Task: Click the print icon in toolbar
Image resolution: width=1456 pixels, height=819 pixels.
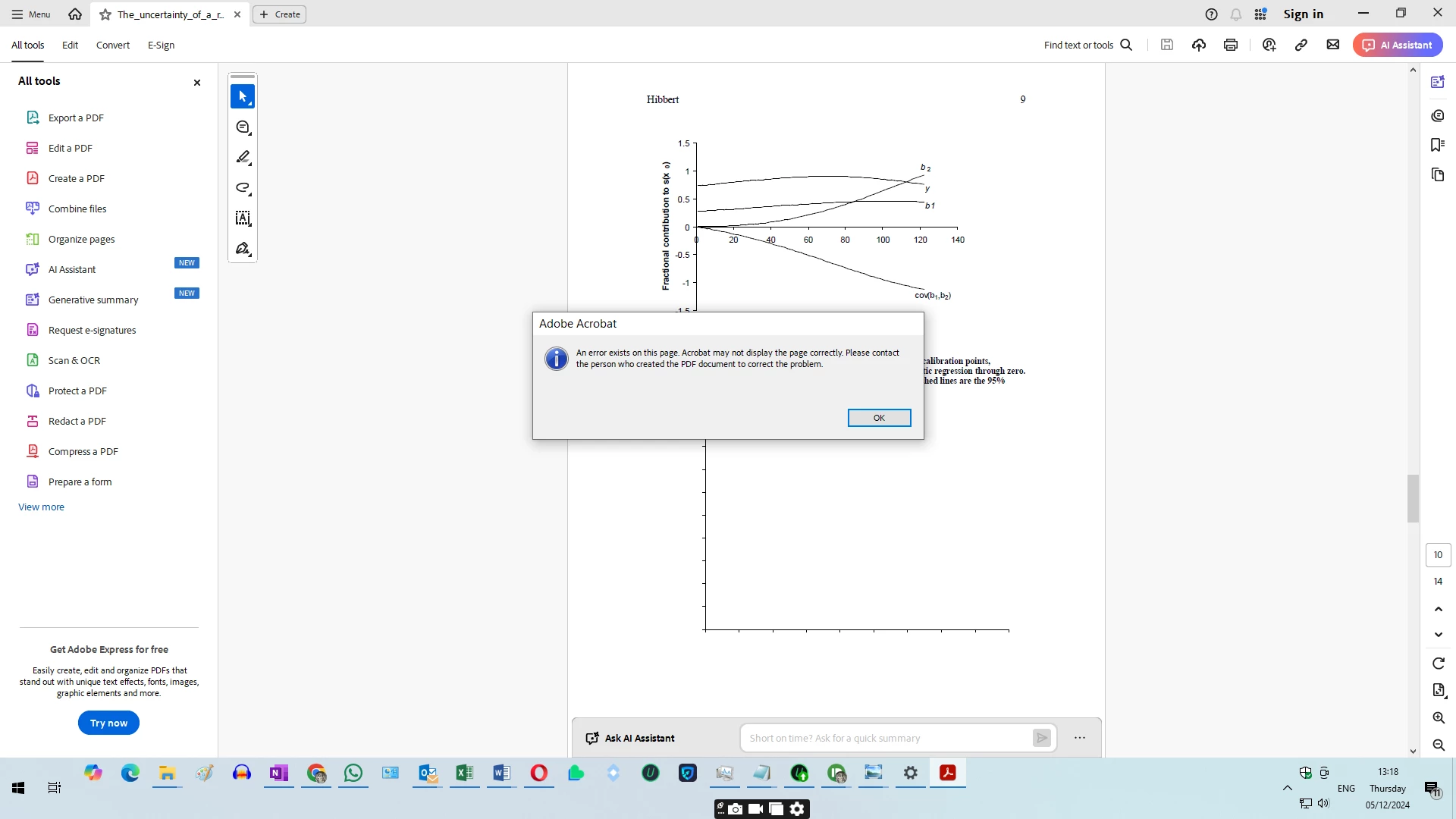Action: click(1231, 45)
